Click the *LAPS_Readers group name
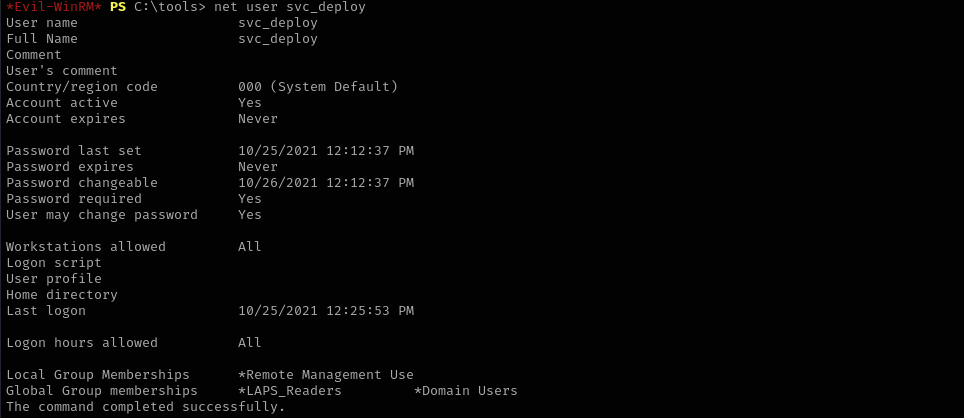Viewport: 964px width, 418px height. tap(290, 391)
